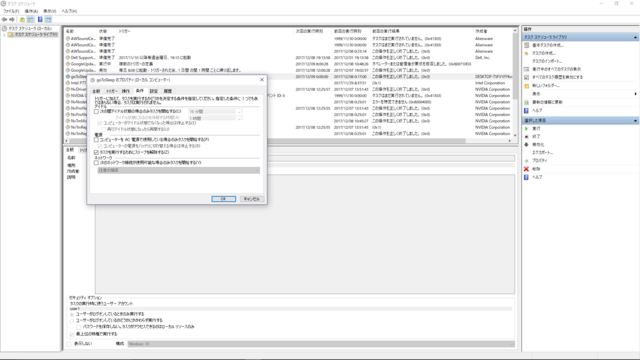This screenshot has width=640, height=360.
Task: Close the goToSleep properties dialog
Action: click(262, 80)
